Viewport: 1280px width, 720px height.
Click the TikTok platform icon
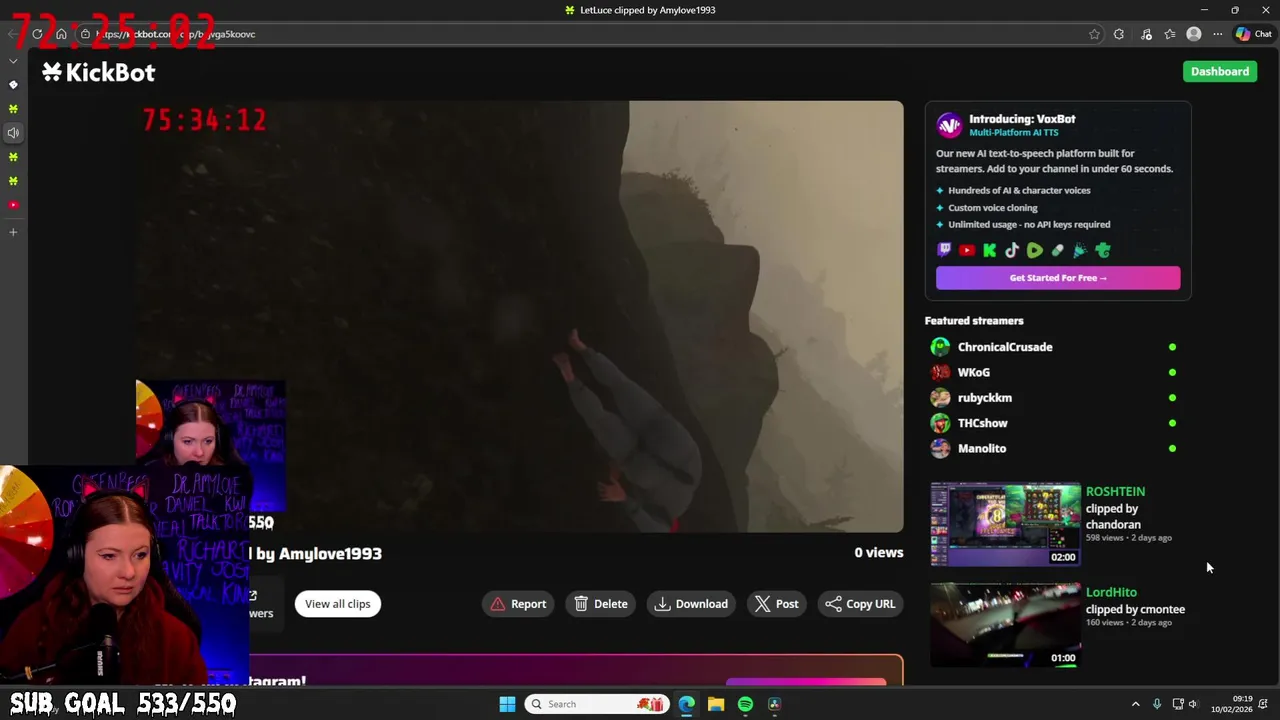coord(1012,251)
